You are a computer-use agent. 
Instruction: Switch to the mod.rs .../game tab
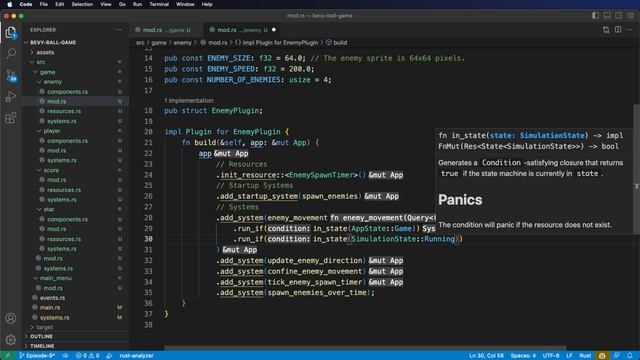[x=167, y=30]
